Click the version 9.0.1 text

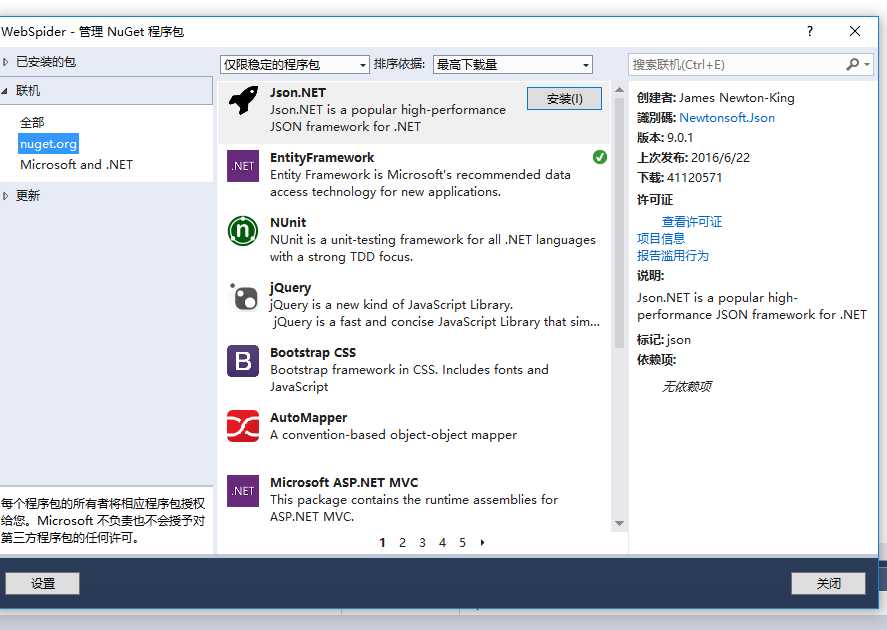680,137
